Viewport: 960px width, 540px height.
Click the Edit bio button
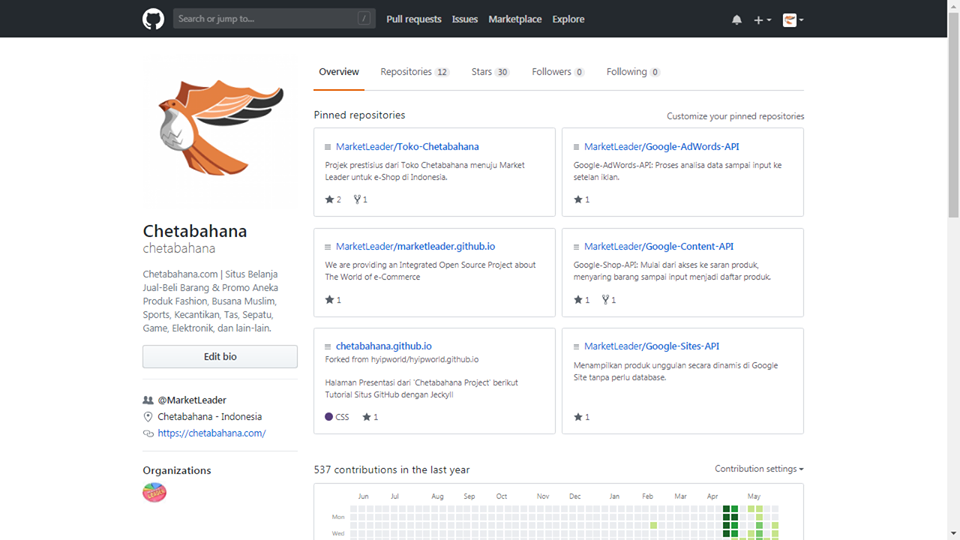click(220, 356)
